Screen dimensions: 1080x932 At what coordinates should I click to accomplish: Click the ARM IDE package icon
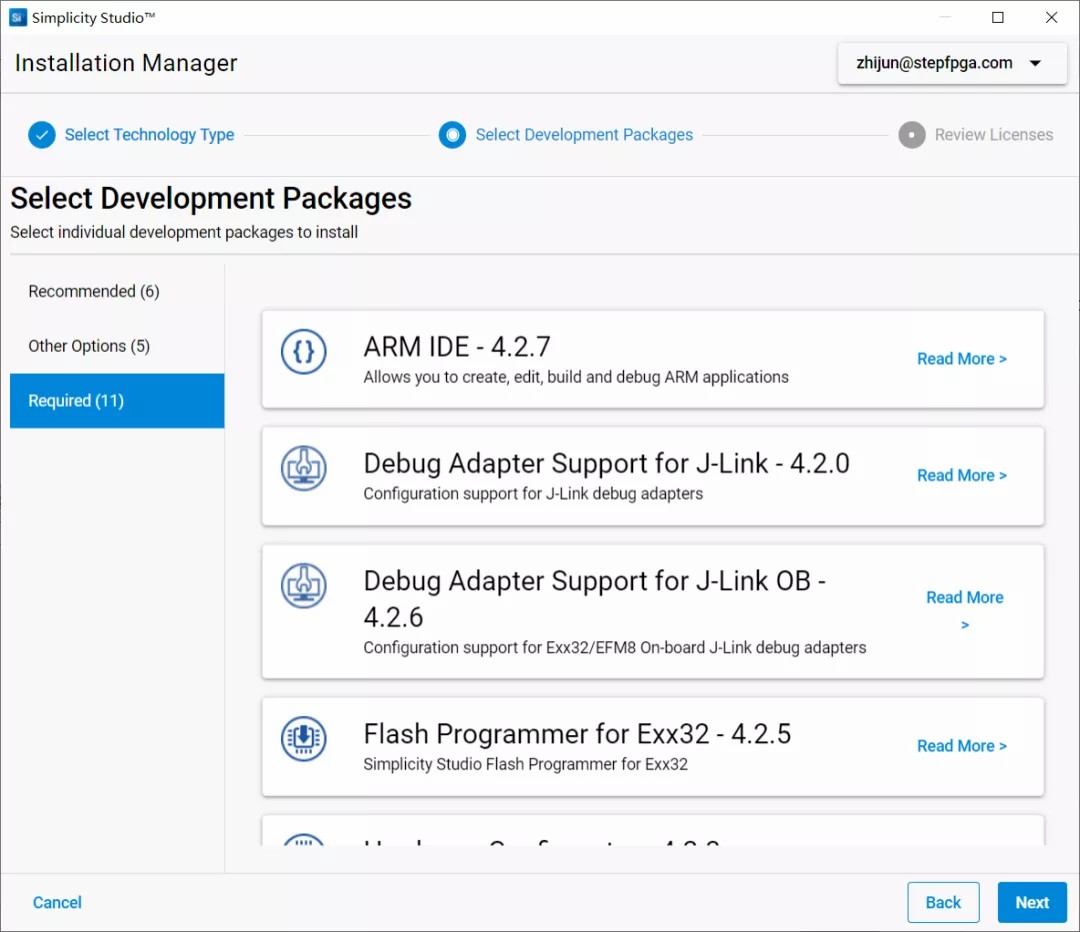click(x=303, y=352)
